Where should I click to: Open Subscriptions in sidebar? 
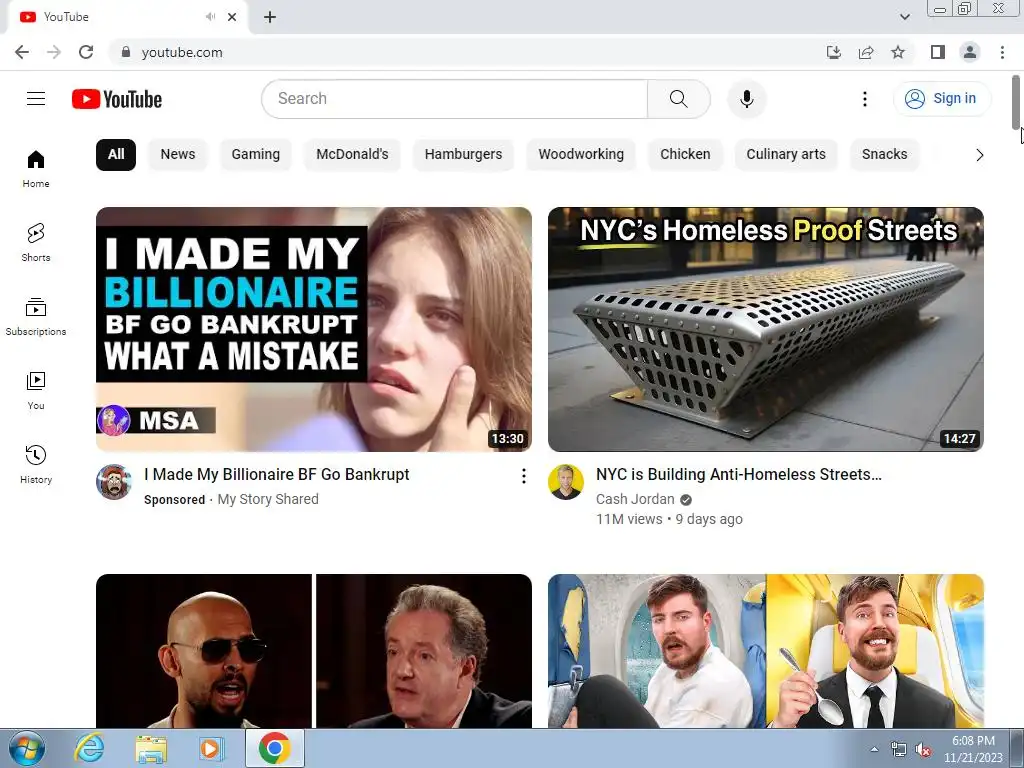point(36,317)
